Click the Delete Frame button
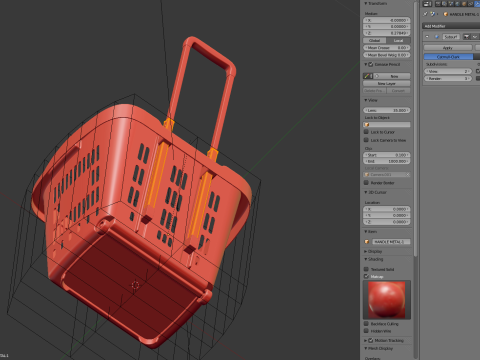 click(x=375, y=91)
